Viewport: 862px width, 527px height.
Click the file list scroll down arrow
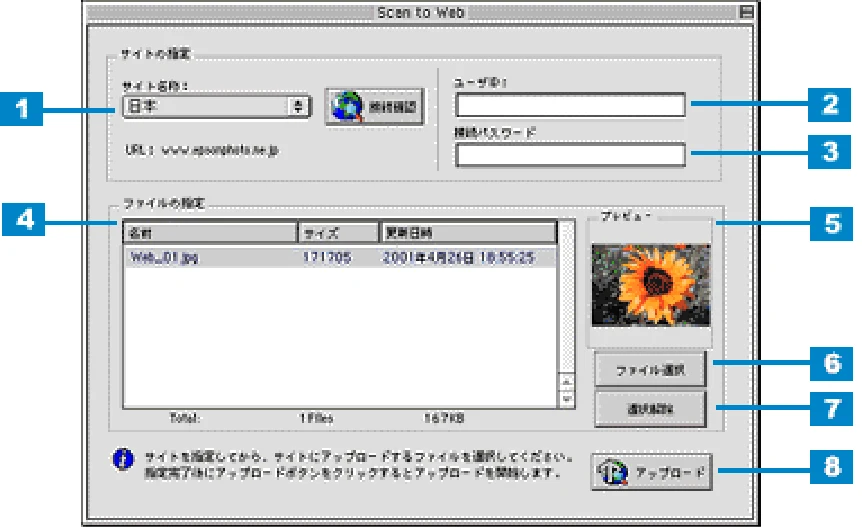(x=567, y=399)
